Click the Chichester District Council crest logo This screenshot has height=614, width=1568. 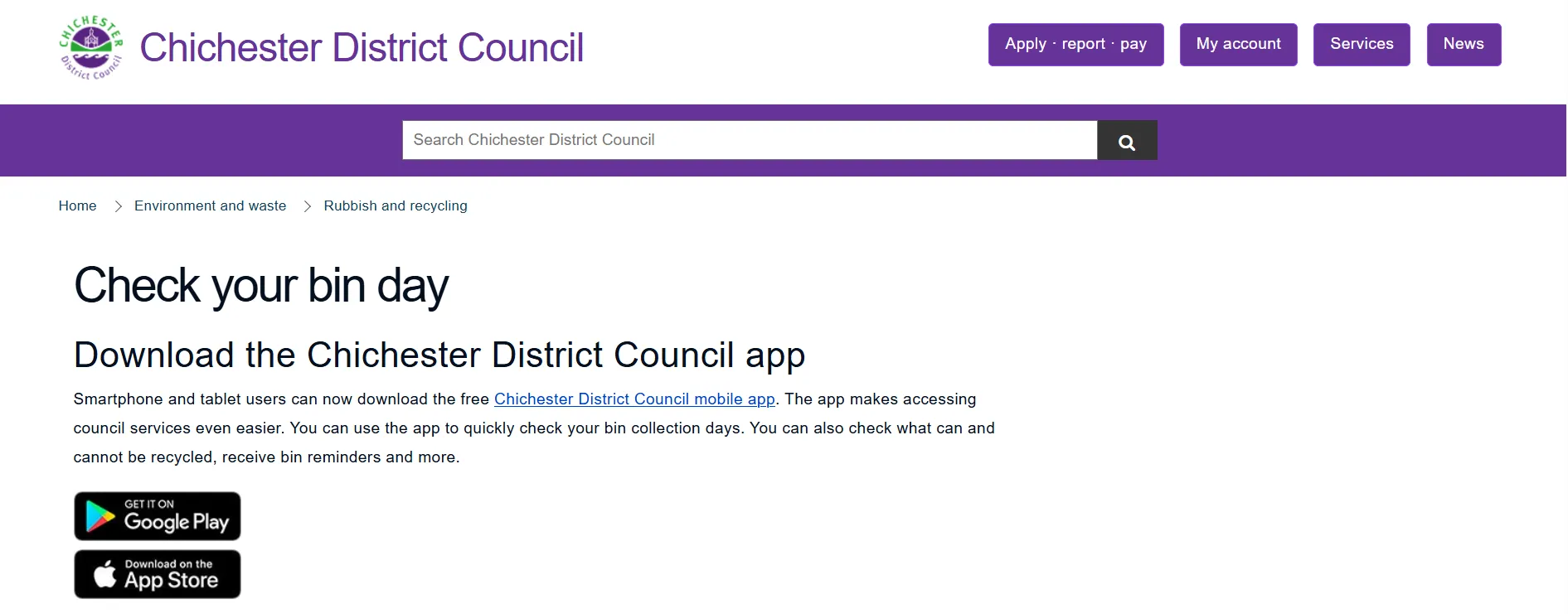pyautogui.click(x=91, y=47)
